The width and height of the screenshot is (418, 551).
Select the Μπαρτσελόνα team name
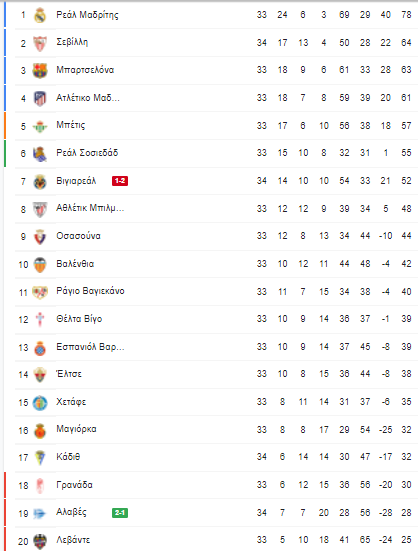[85, 70]
